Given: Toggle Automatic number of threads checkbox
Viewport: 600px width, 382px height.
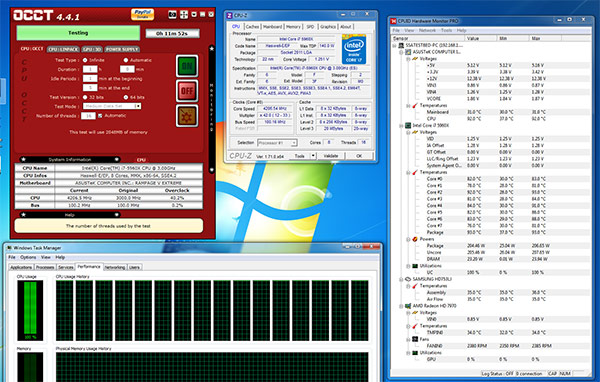Looking at the screenshot, I should coord(100,116).
